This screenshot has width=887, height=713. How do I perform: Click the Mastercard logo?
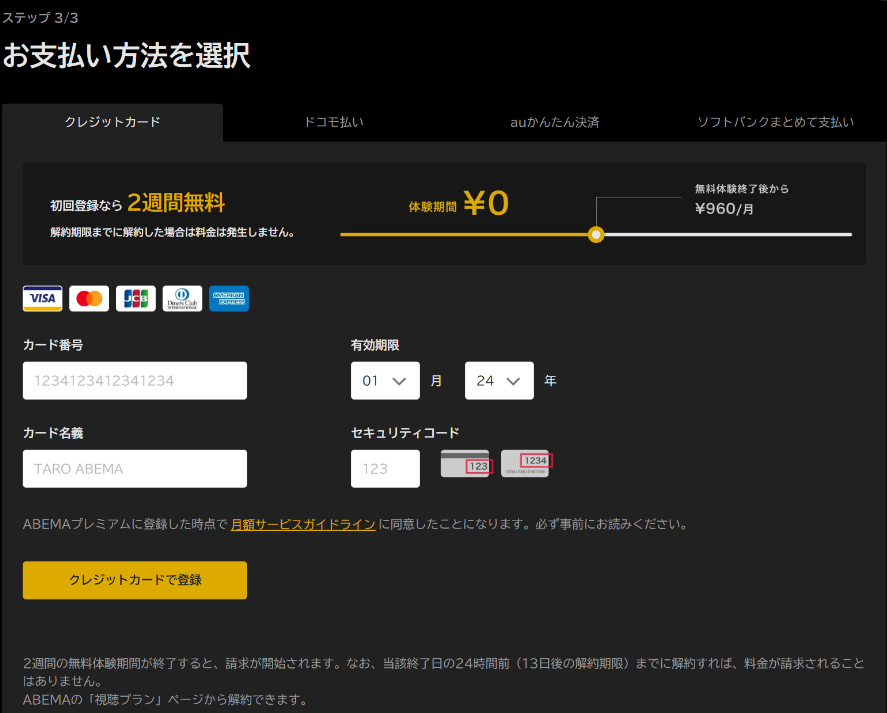[89, 299]
